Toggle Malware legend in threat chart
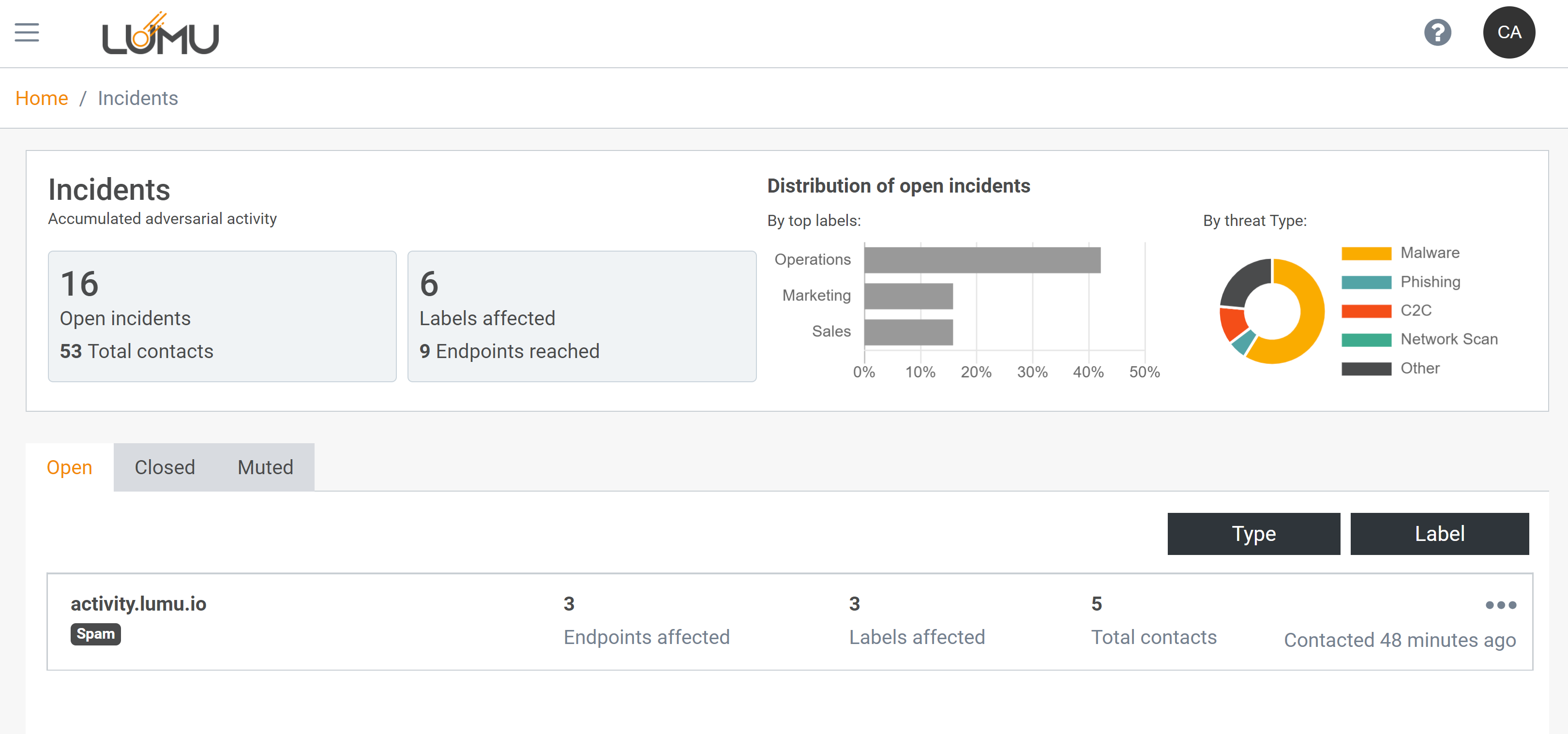The width and height of the screenshot is (1568, 734). point(1366,253)
